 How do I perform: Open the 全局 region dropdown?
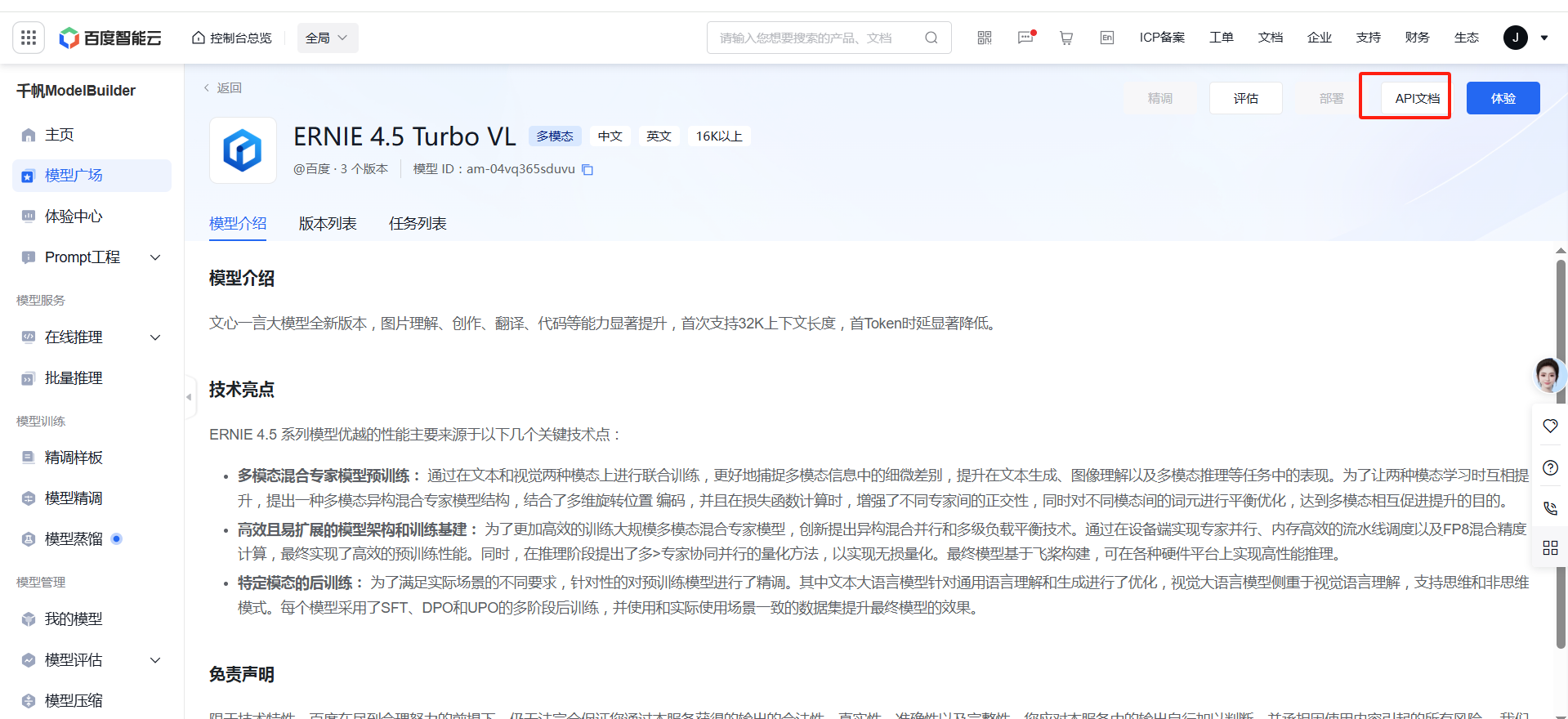(328, 38)
